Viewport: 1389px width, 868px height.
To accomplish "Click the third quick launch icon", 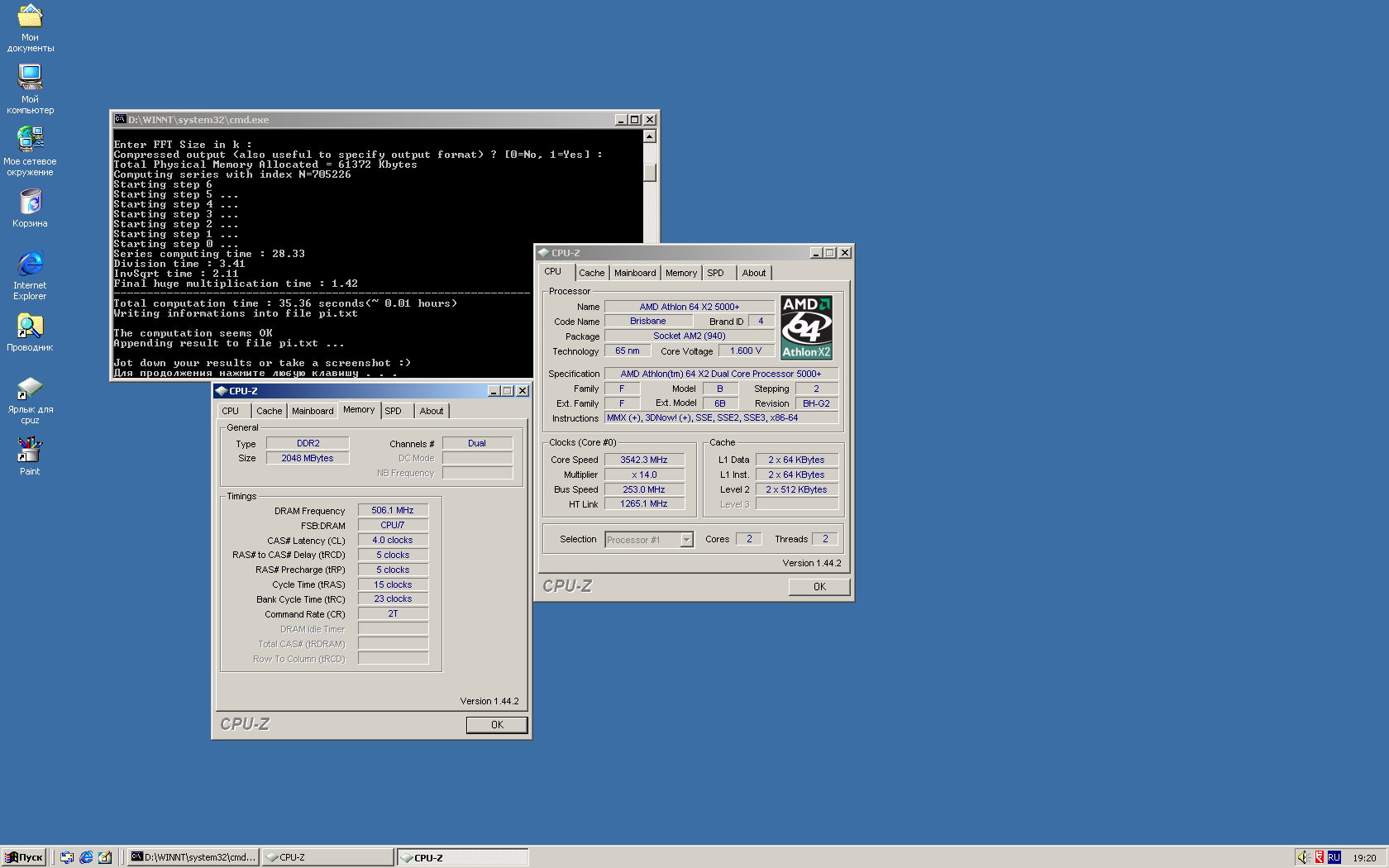I will tap(105, 857).
